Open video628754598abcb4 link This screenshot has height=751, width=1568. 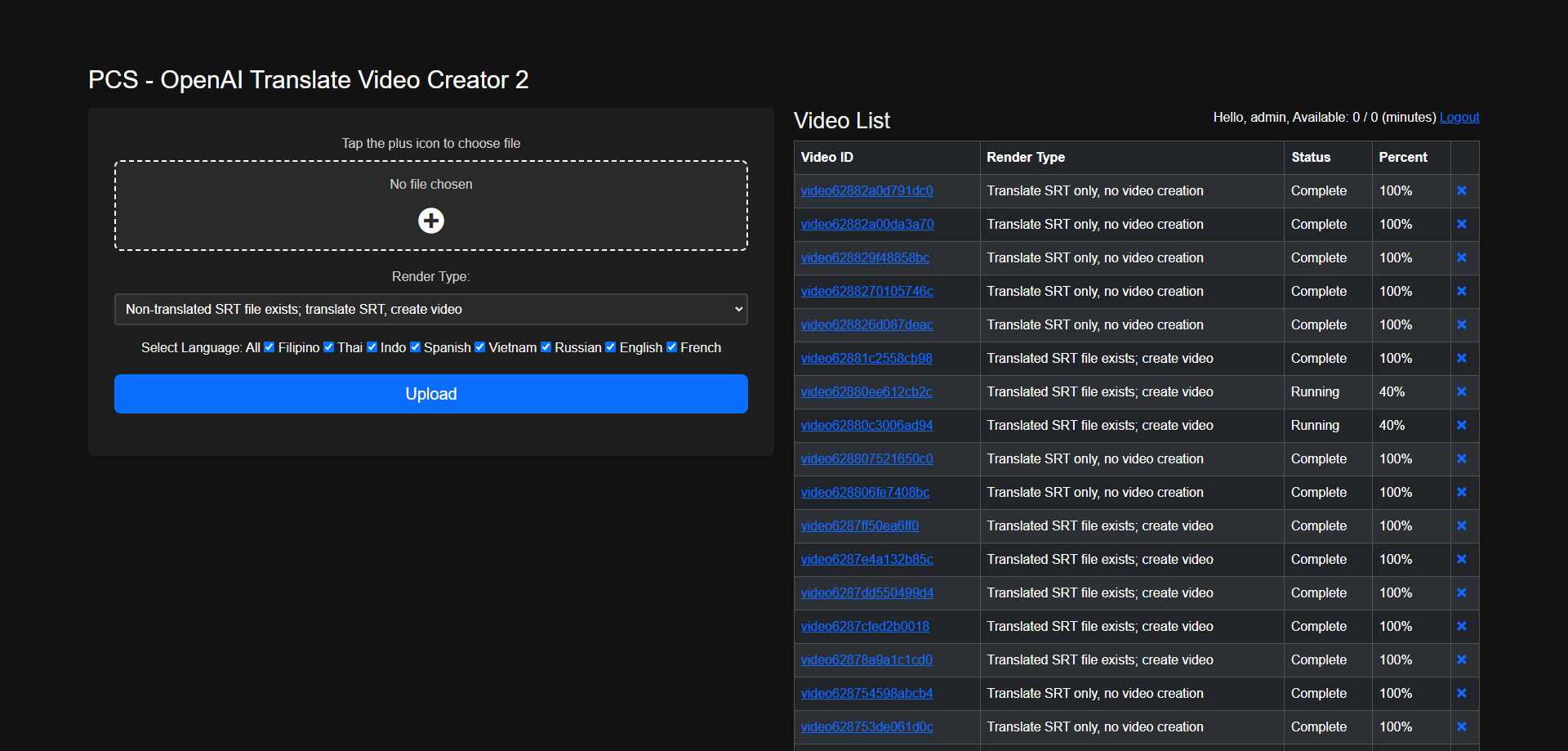tap(866, 693)
